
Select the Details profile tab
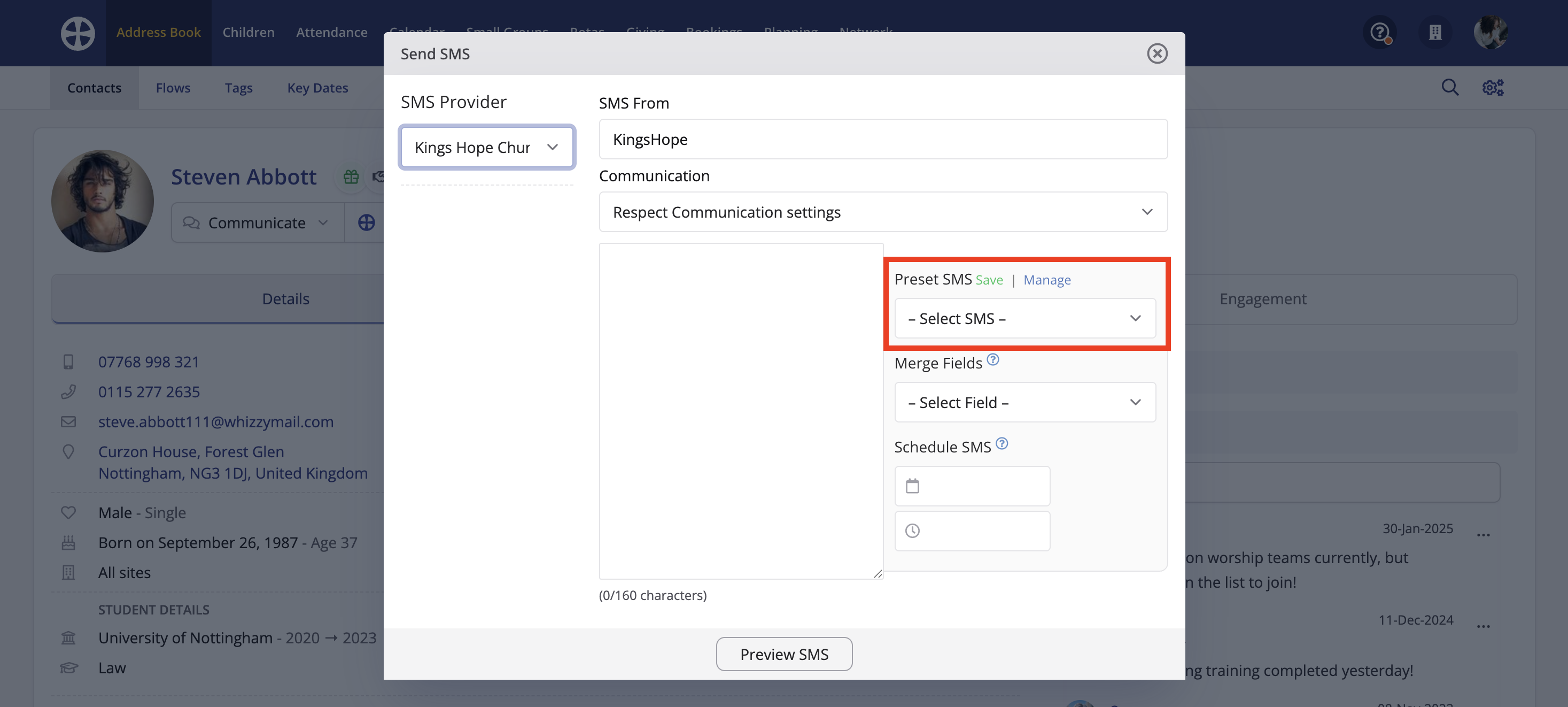click(285, 299)
